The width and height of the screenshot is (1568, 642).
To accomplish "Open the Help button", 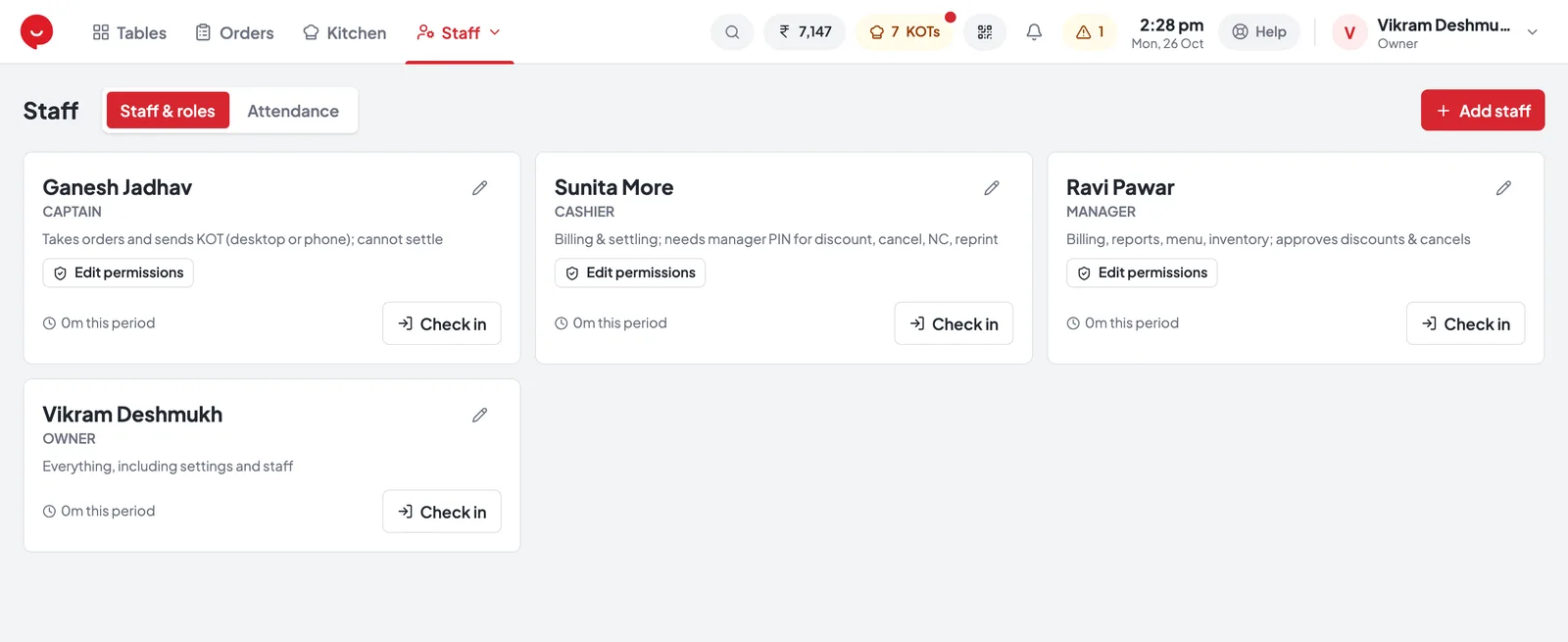I will (x=1259, y=32).
